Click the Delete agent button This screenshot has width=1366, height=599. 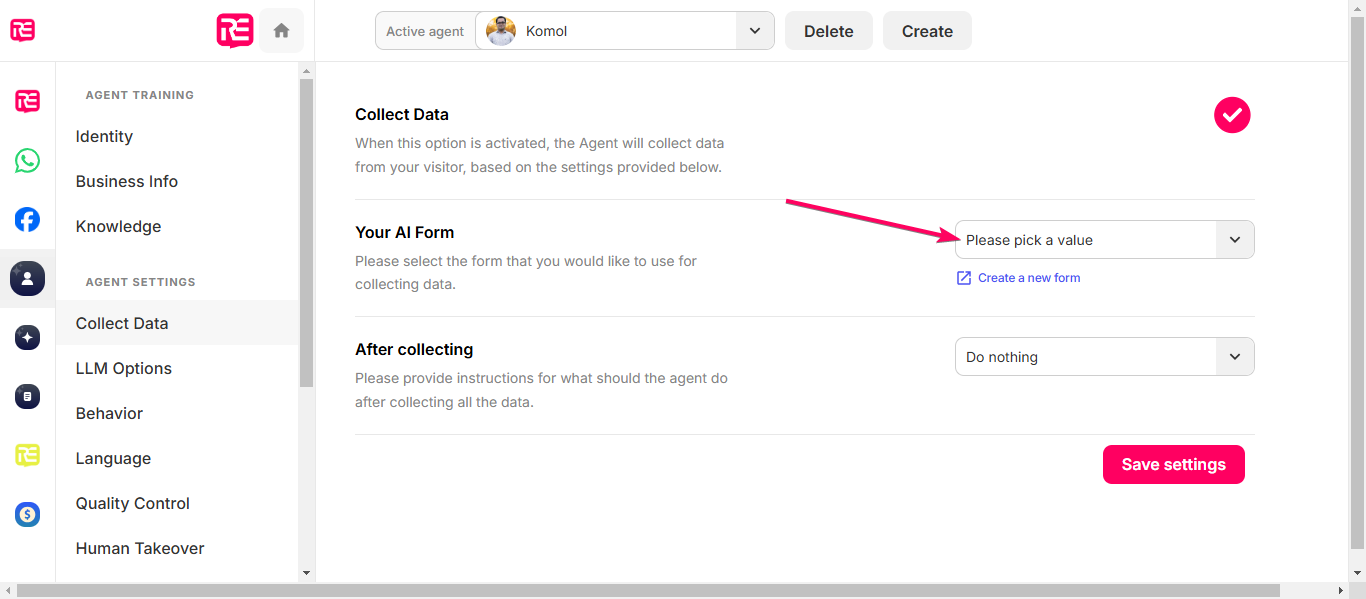point(828,31)
